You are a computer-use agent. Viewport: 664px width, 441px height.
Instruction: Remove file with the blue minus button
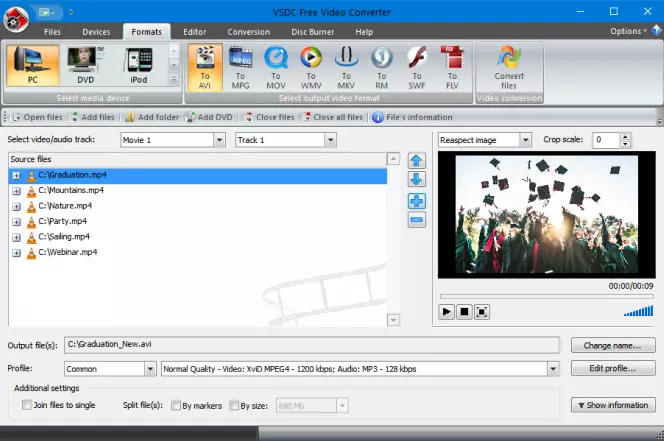point(417,220)
